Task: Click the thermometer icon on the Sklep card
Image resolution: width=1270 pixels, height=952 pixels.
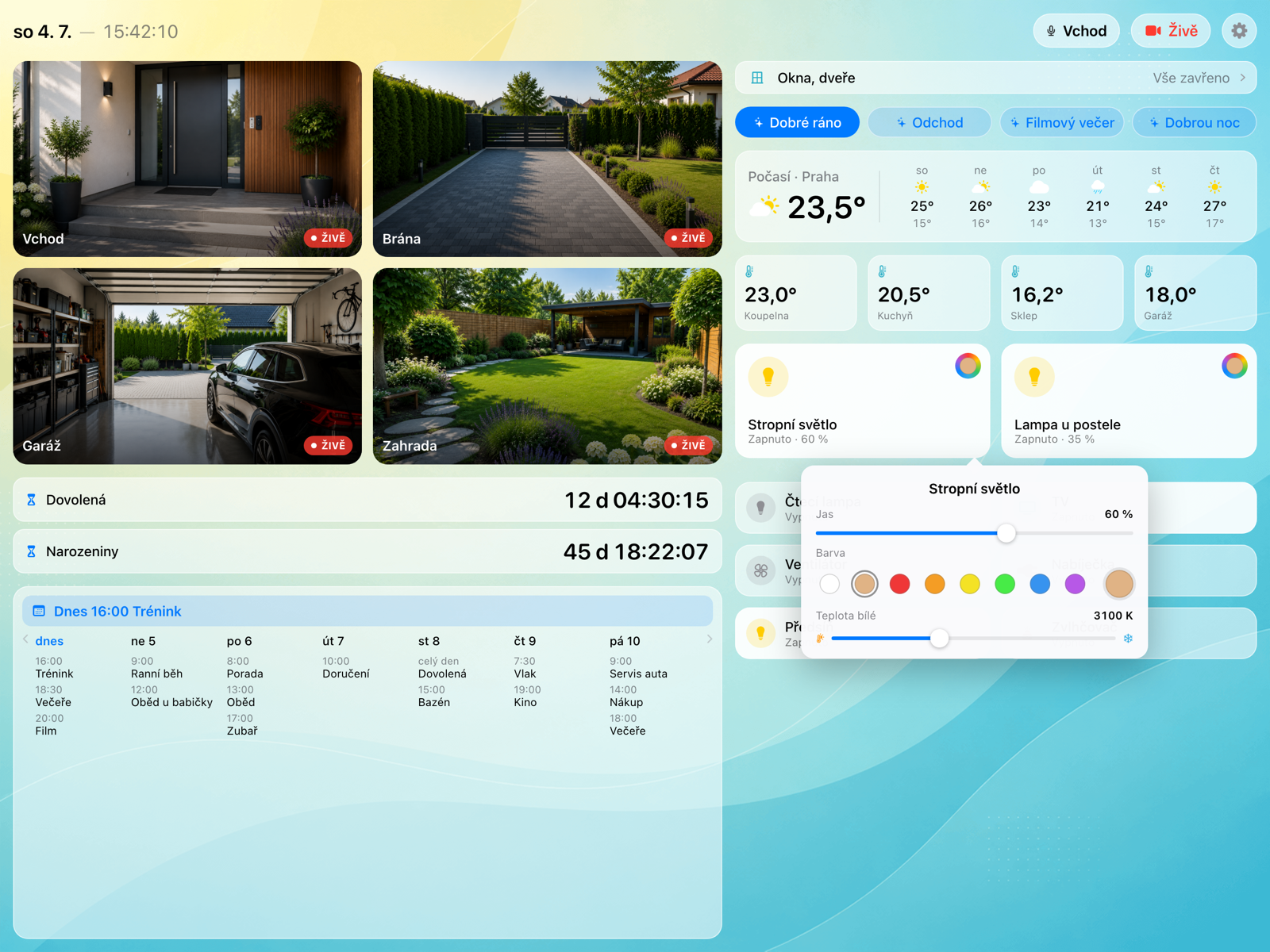Action: point(1016,271)
